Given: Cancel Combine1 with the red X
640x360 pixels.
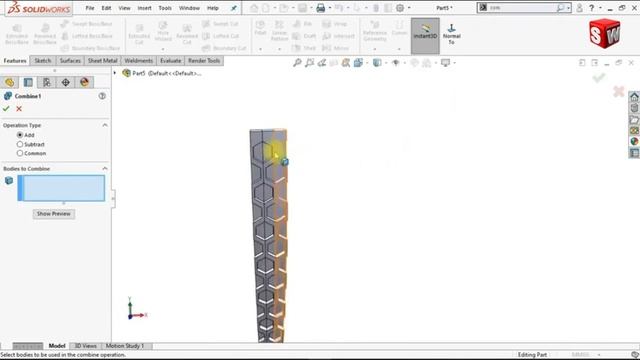Looking at the screenshot, I should [19, 109].
